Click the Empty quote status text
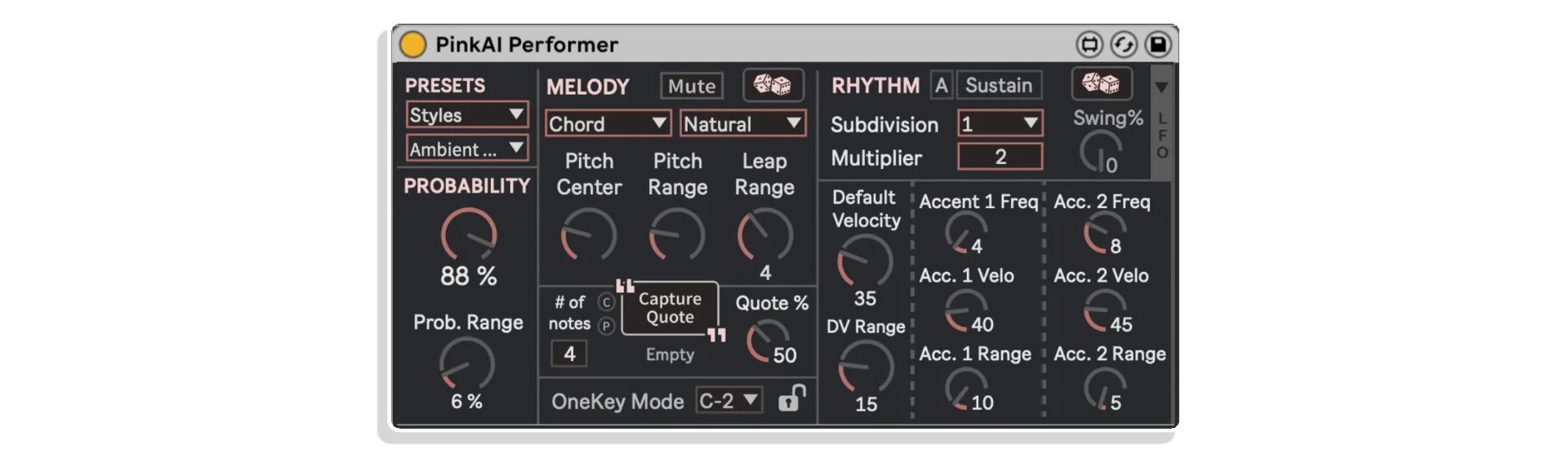This screenshot has width=1568, height=450. click(x=670, y=354)
